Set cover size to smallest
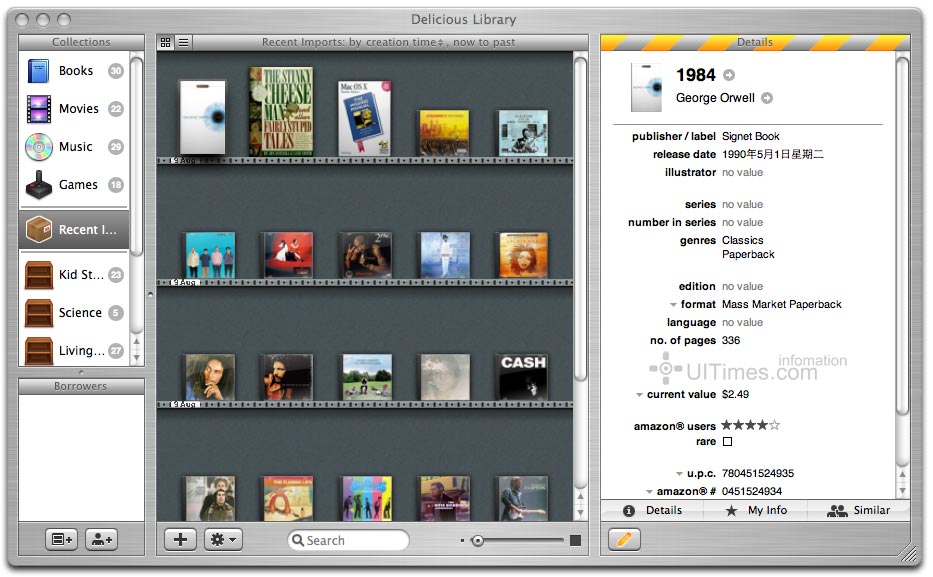Viewport: 933px width, 577px height. (x=462, y=541)
